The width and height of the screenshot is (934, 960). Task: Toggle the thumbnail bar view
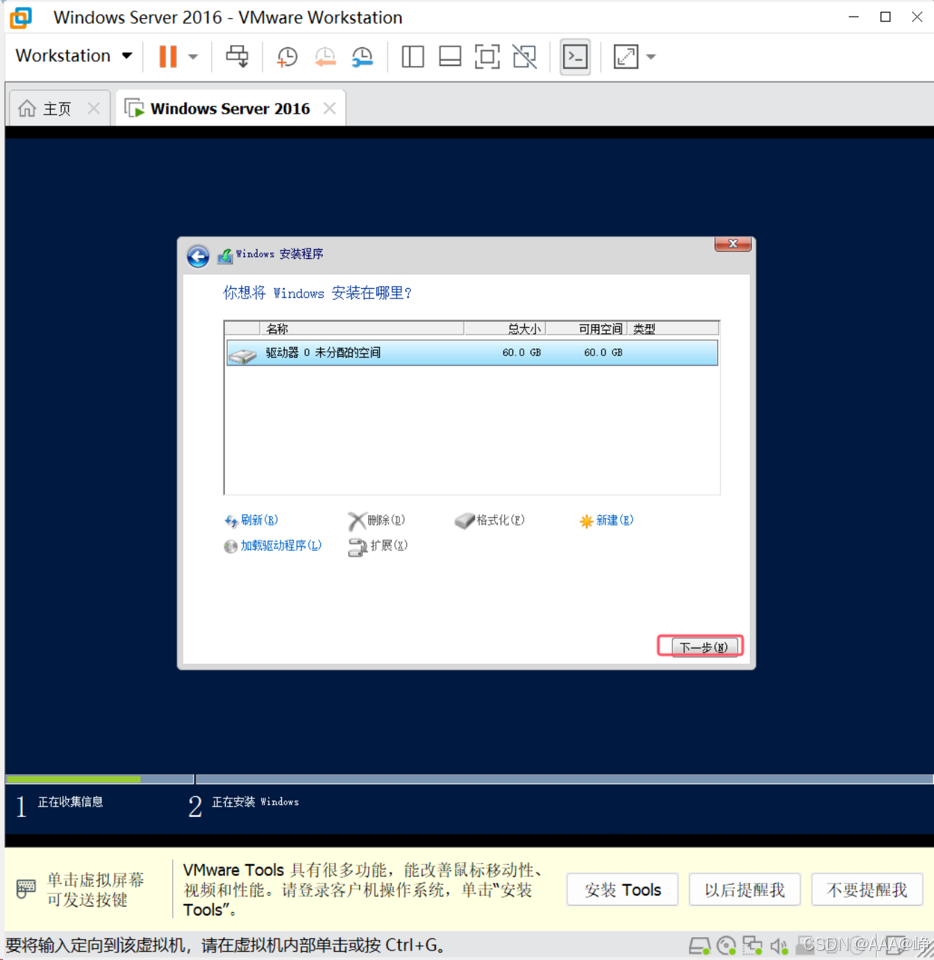point(450,57)
